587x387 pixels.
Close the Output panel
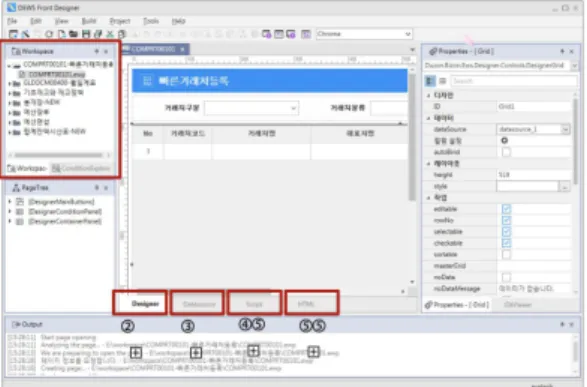click(x=571, y=324)
